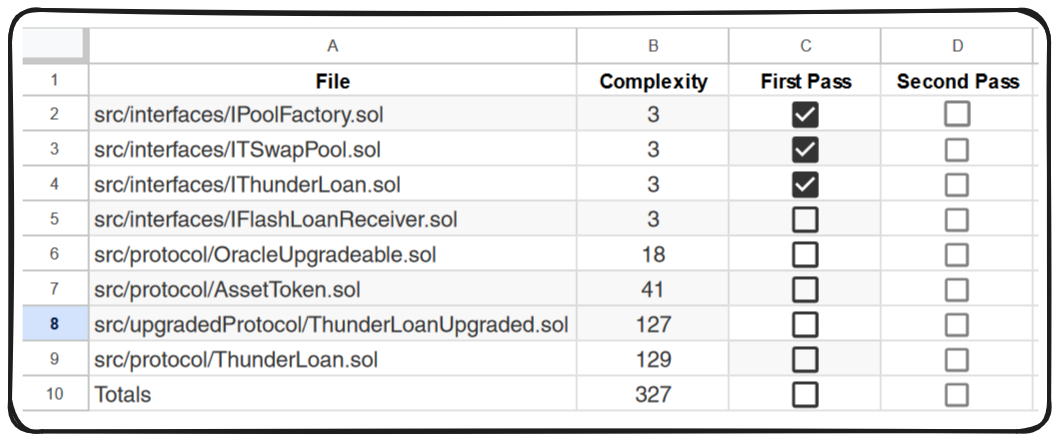This screenshot has width=1059, height=441.
Task: Click the File header cell
Action: (x=332, y=81)
